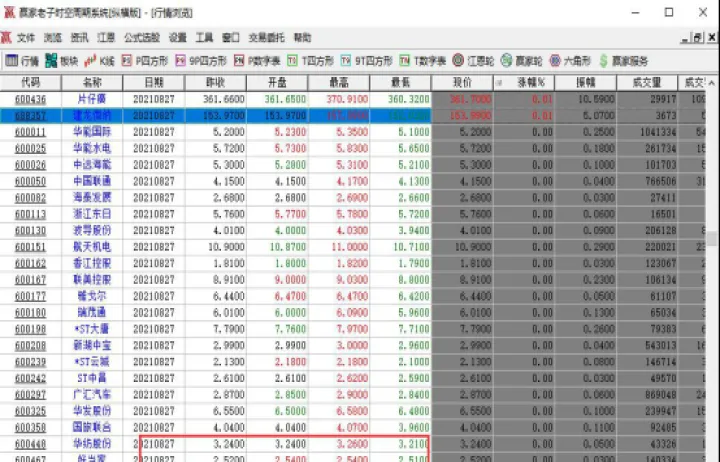
Task: Open stock code 600297 link
Action: (30, 395)
